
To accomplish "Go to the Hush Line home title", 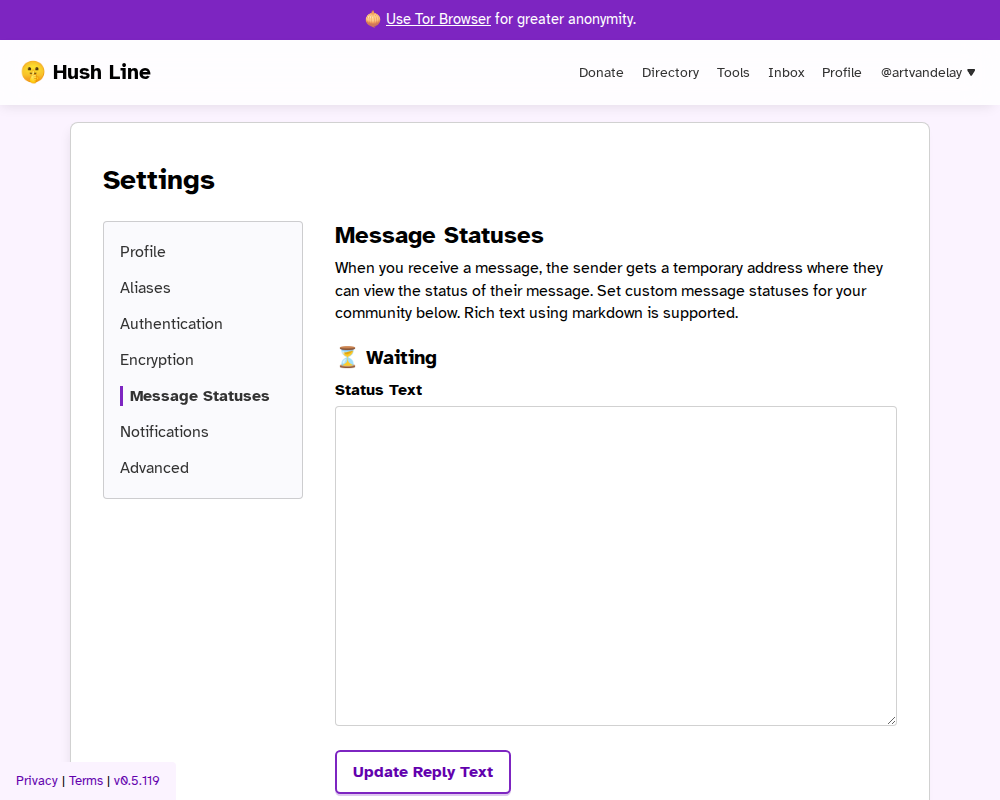I will [101, 72].
